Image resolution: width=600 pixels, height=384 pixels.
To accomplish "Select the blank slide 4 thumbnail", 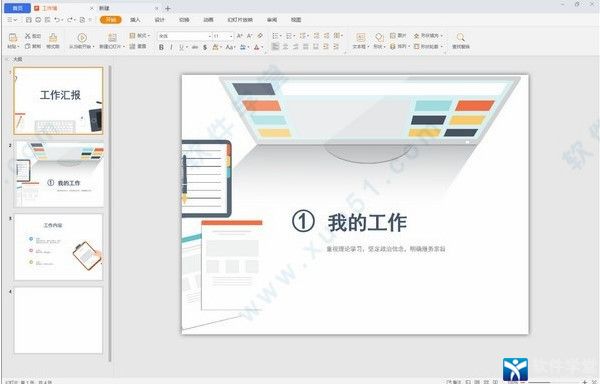I will point(58,320).
